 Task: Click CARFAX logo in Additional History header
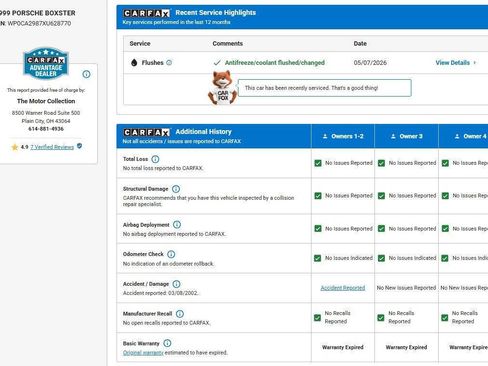click(147, 133)
